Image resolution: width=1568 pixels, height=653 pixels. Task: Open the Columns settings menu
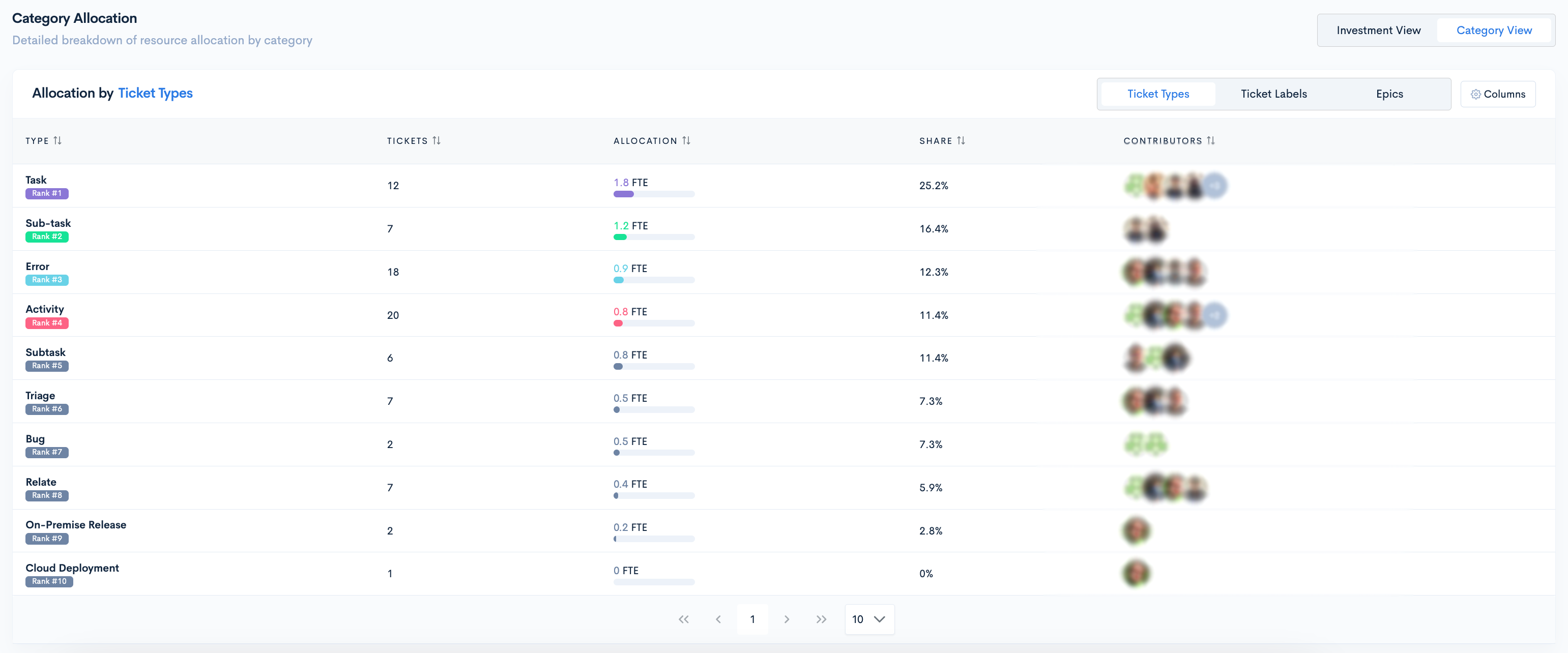[x=1498, y=94]
